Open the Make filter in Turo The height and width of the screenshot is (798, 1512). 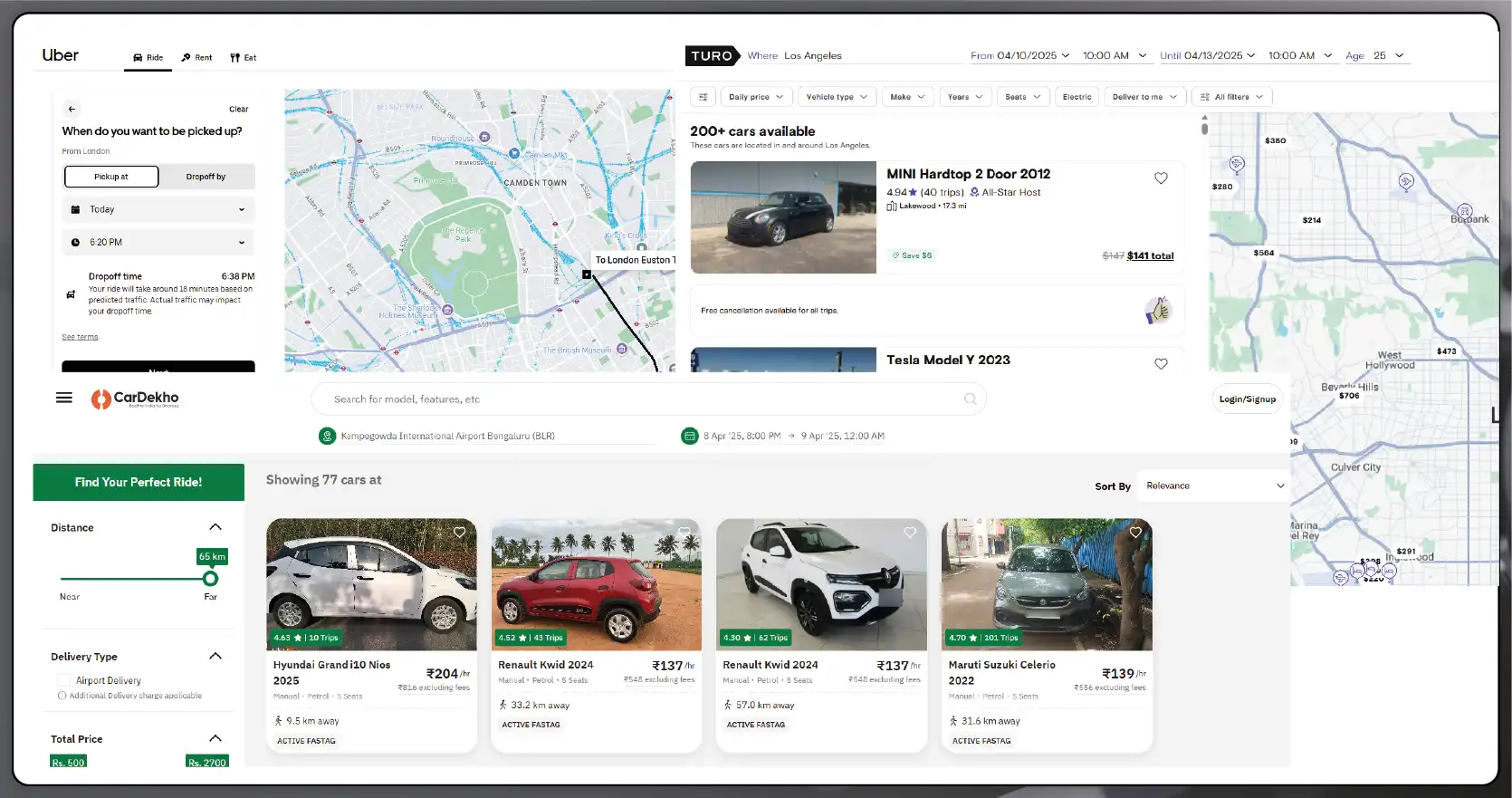click(x=908, y=97)
